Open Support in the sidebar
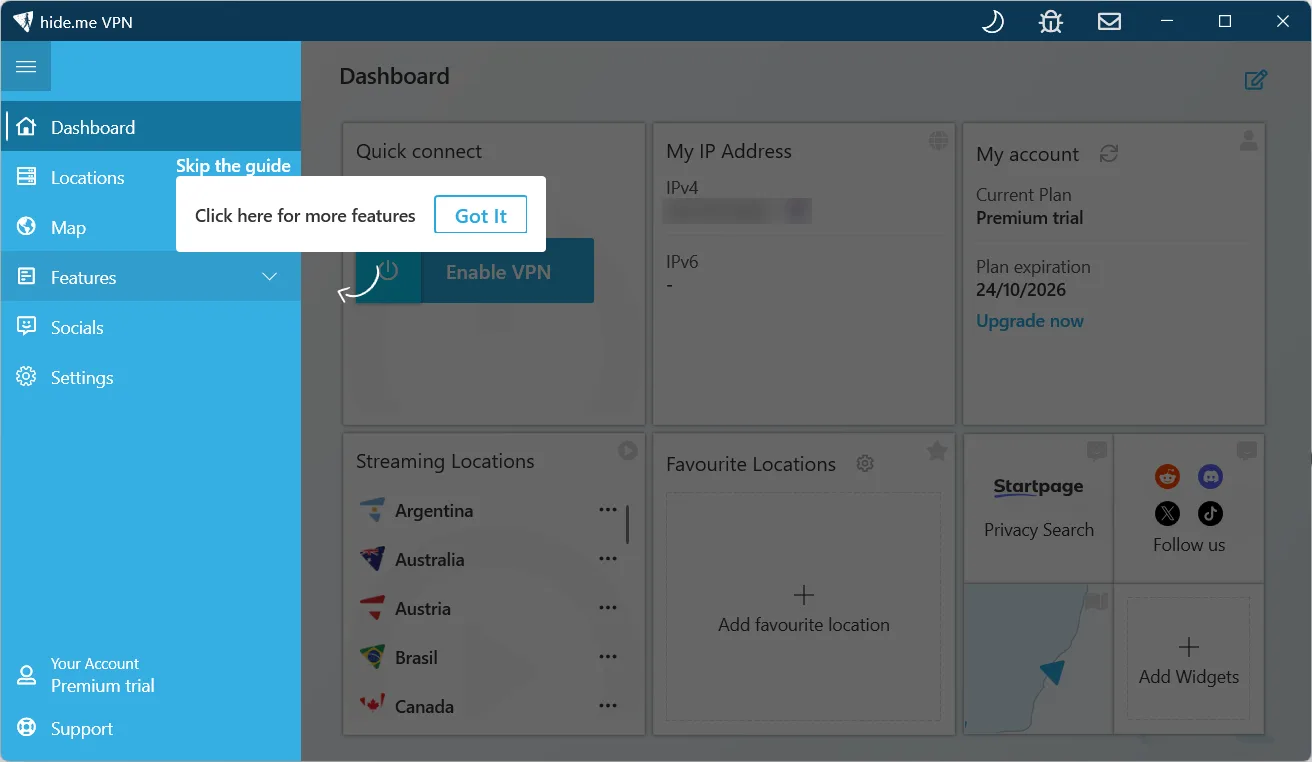 point(151,729)
